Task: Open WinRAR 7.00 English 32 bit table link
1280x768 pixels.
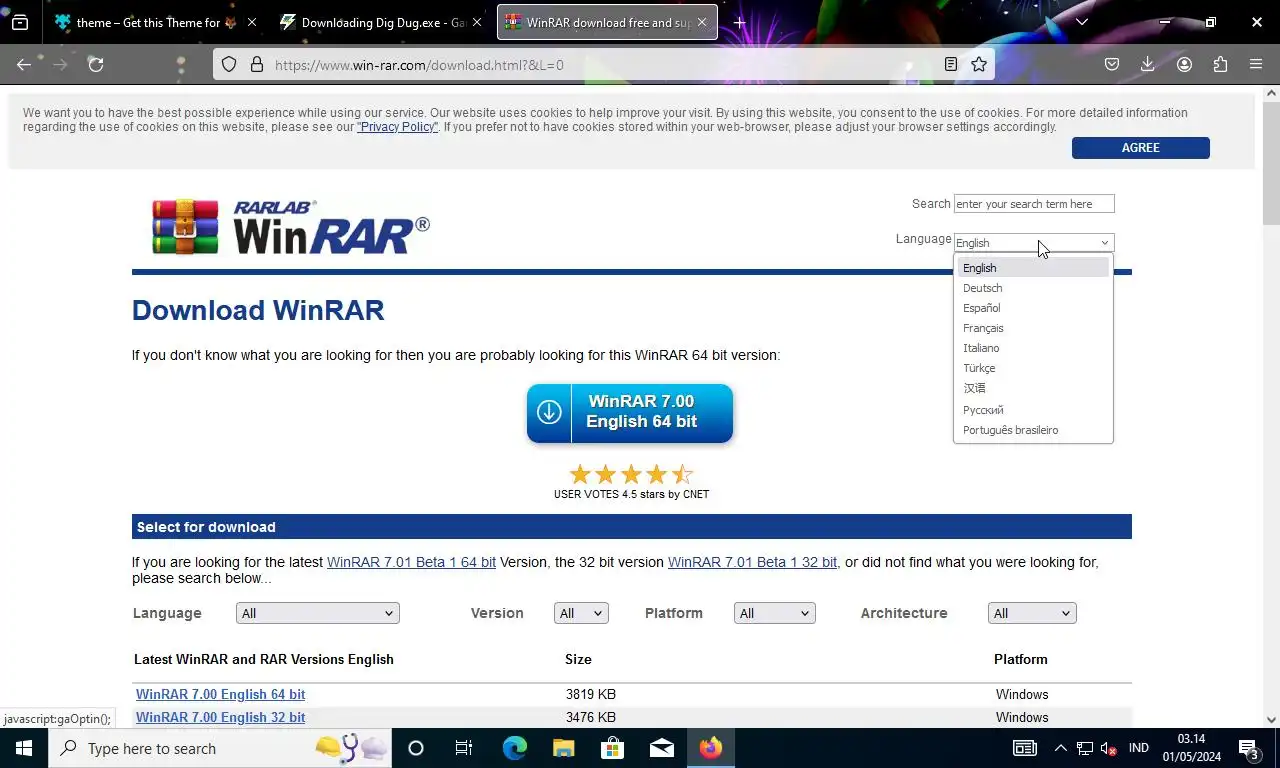Action: [221, 717]
